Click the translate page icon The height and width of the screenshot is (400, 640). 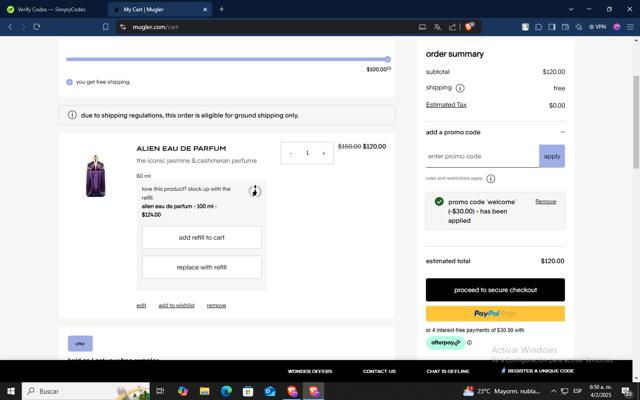(x=438, y=27)
